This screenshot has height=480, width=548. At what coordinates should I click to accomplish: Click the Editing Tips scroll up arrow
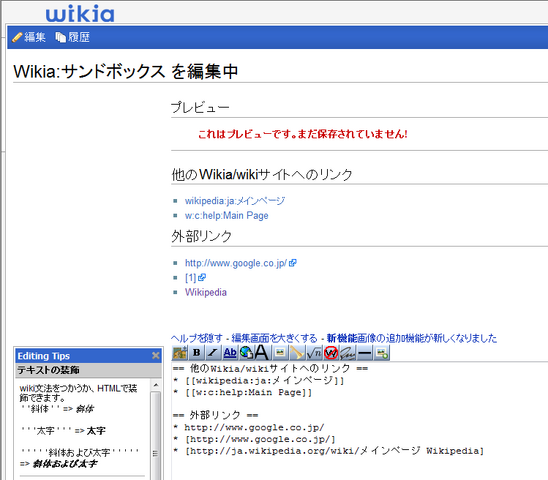tap(156, 385)
